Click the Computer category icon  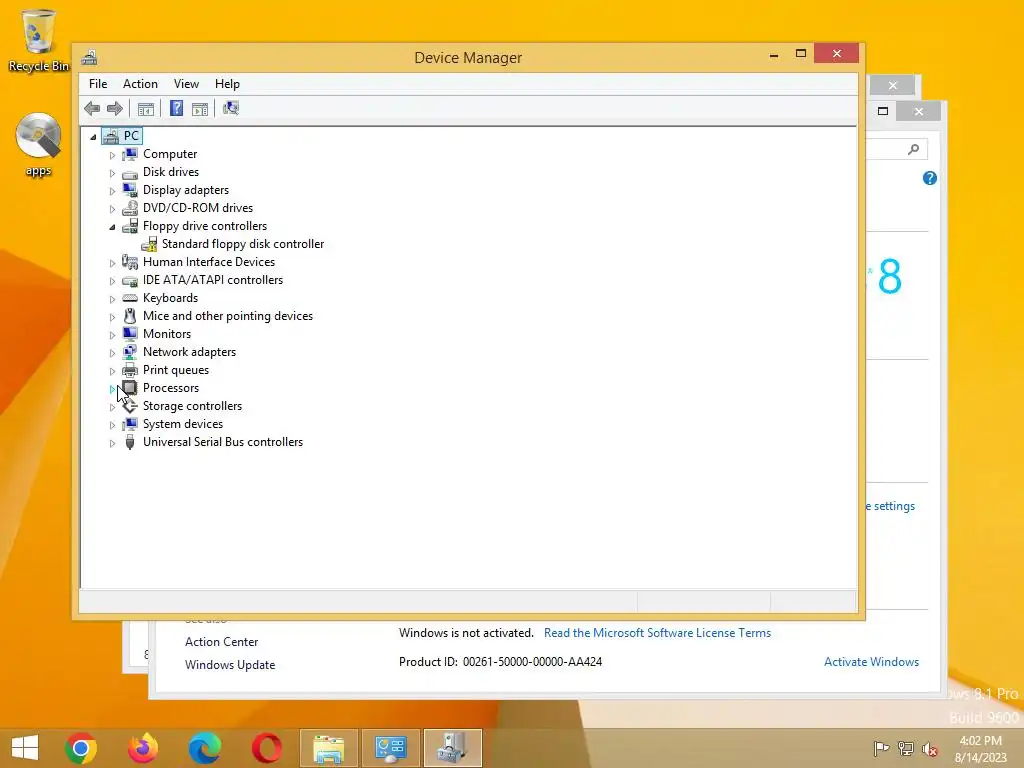click(x=130, y=154)
